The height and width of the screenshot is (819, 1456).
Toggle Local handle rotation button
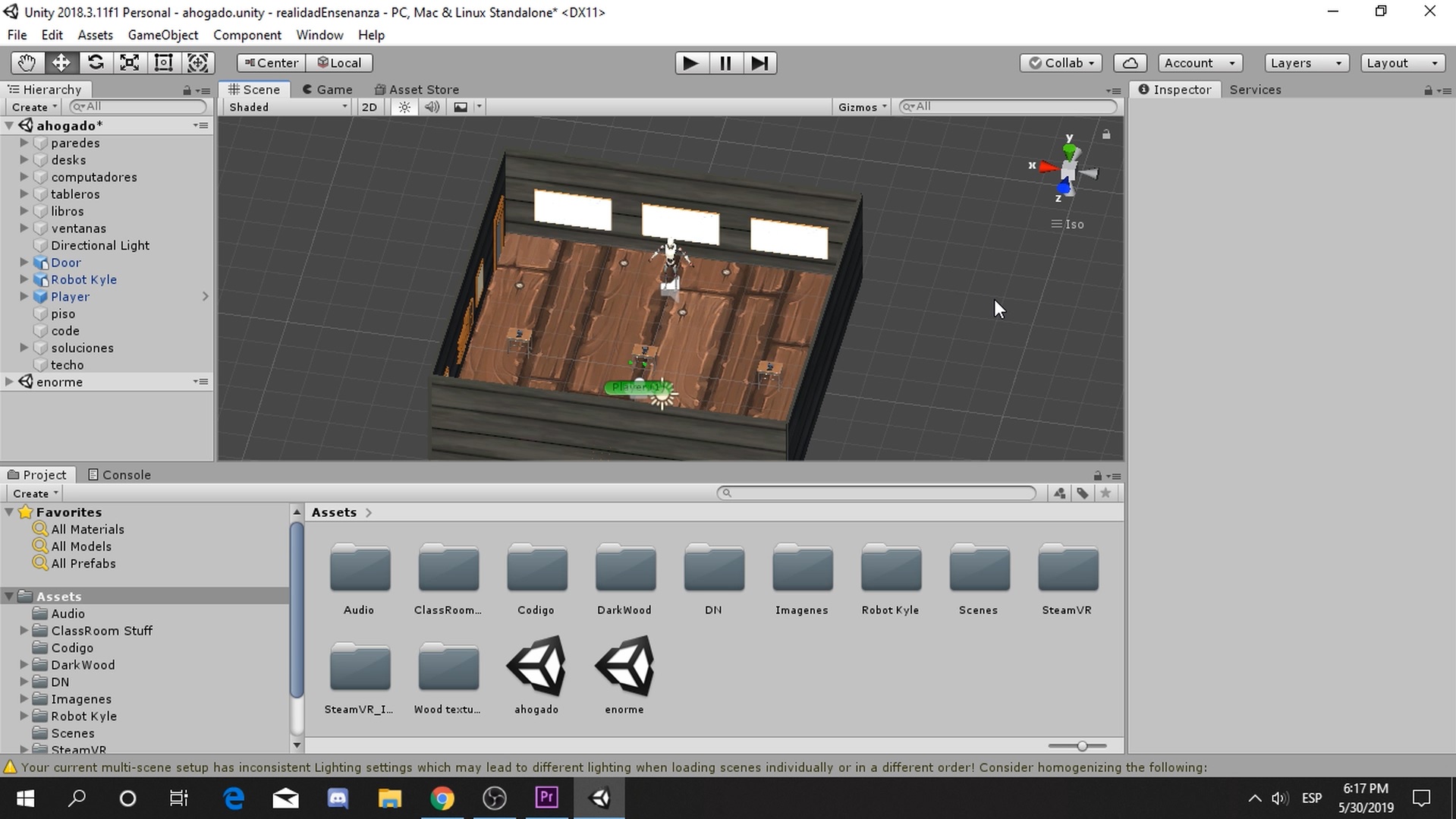point(339,63)
